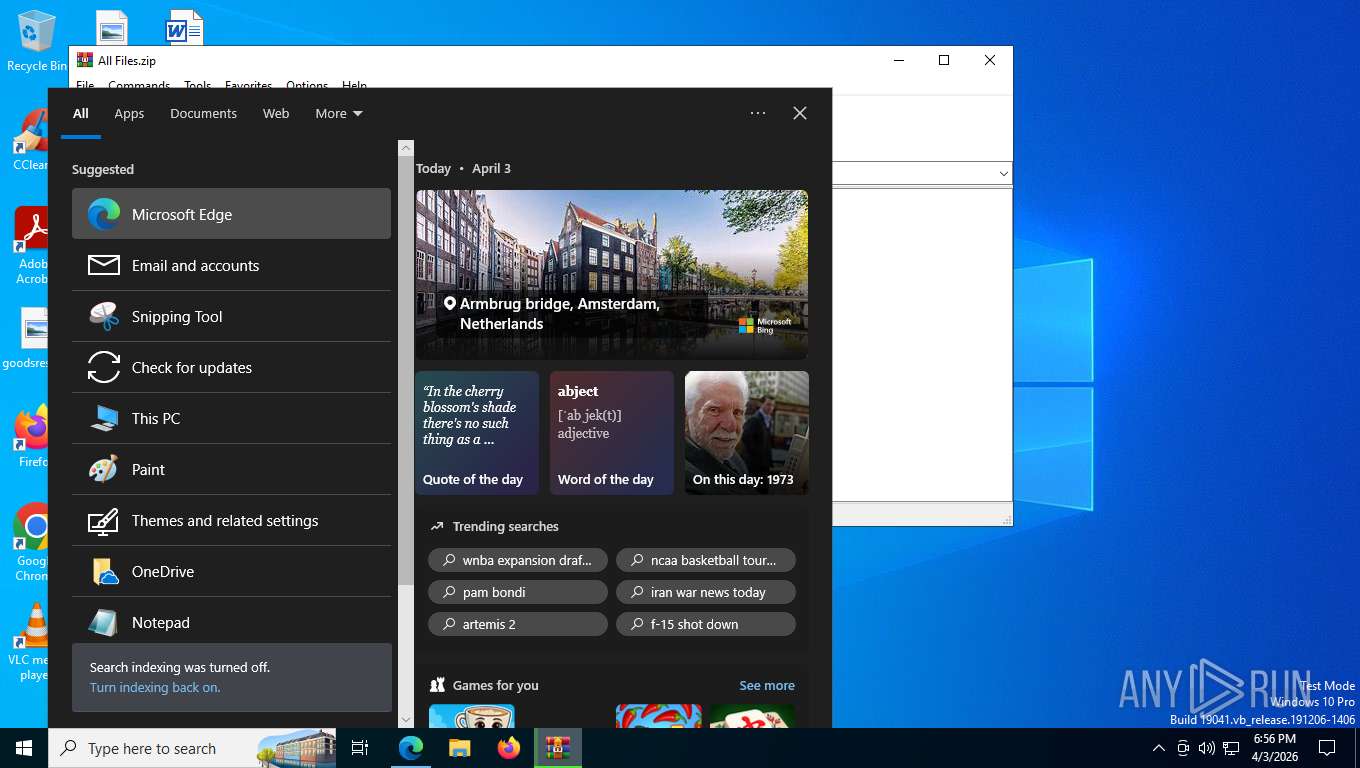Switch to Web search tab
Screen dimensions: 1360x768
(x=276, y=114)
